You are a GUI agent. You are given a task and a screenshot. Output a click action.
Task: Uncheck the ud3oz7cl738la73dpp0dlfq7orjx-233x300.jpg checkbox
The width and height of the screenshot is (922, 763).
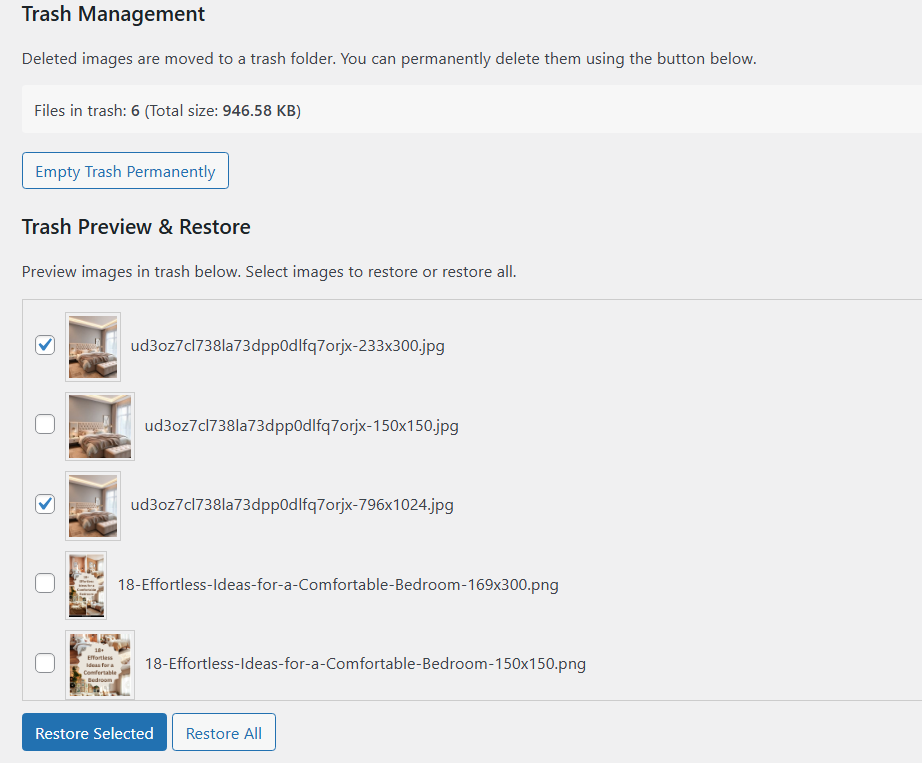pos(45,345)
